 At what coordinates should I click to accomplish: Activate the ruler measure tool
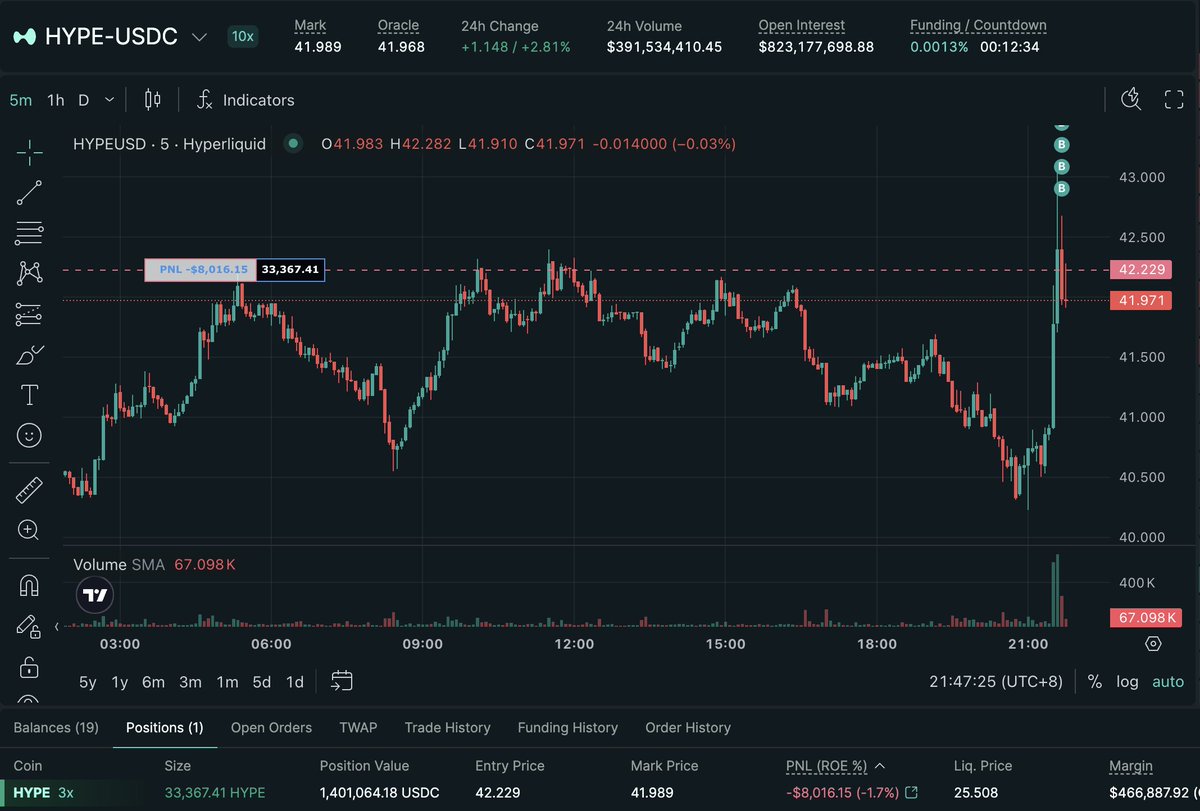[x=29, y=490]
